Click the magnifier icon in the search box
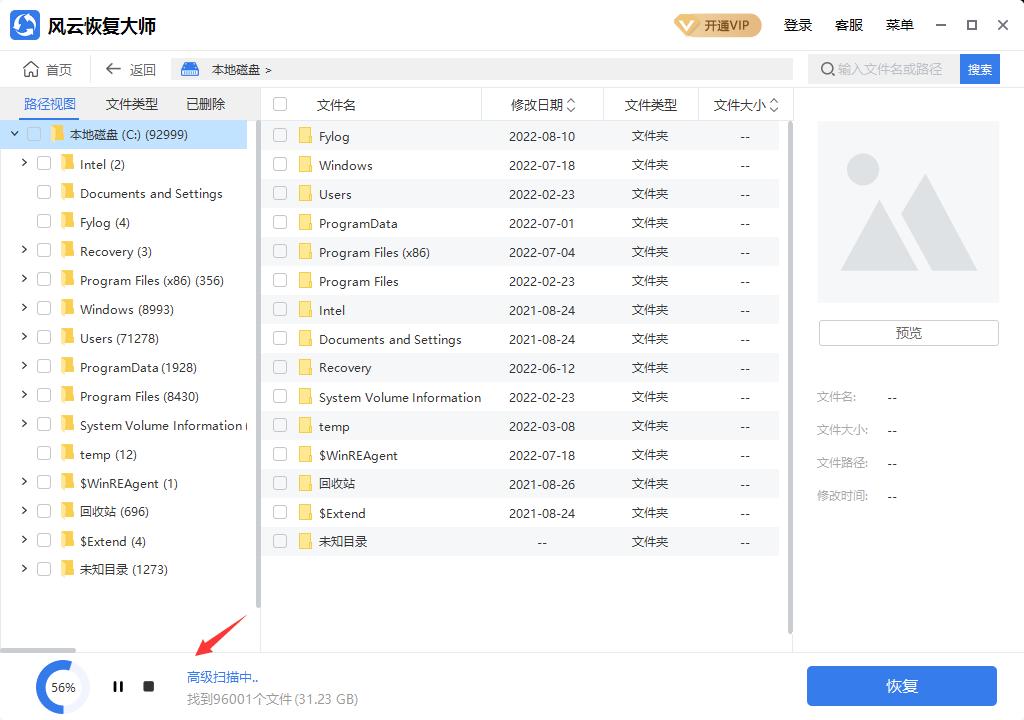The width and height of the screenshot is (1024, 720). click(x=826, y=69)
